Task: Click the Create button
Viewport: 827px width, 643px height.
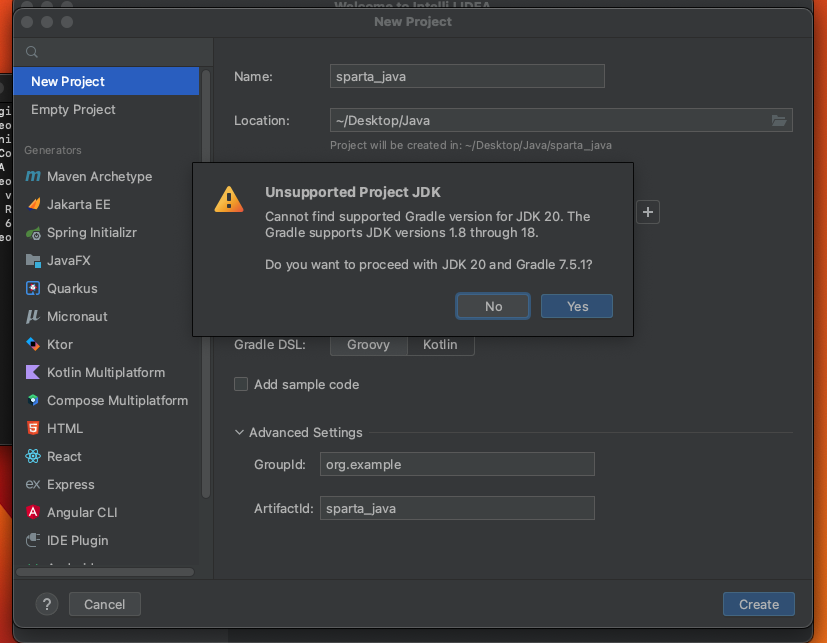Action: point(758,604)
